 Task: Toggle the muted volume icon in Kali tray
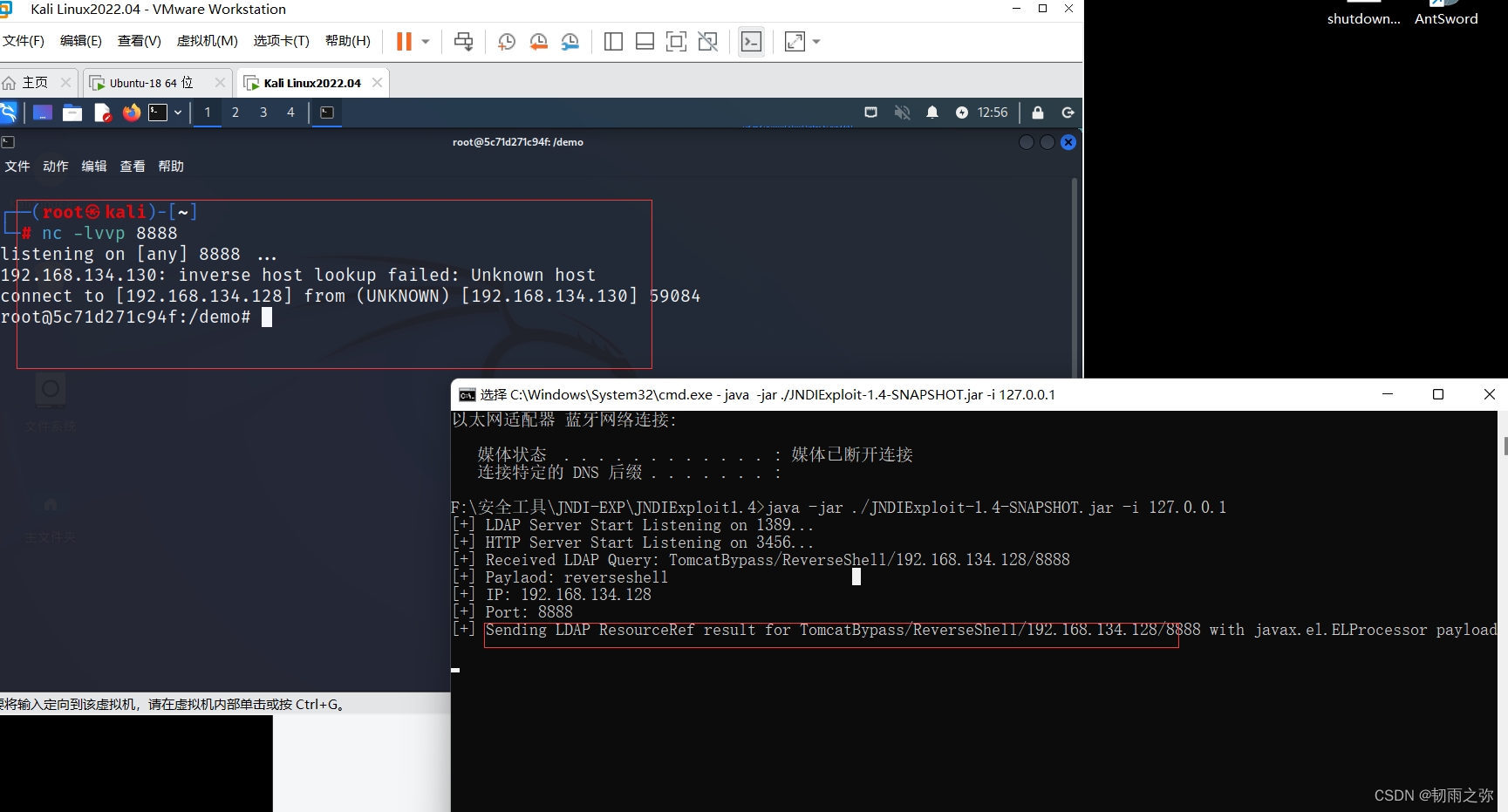pyautogui.click(x=902, y=113)
